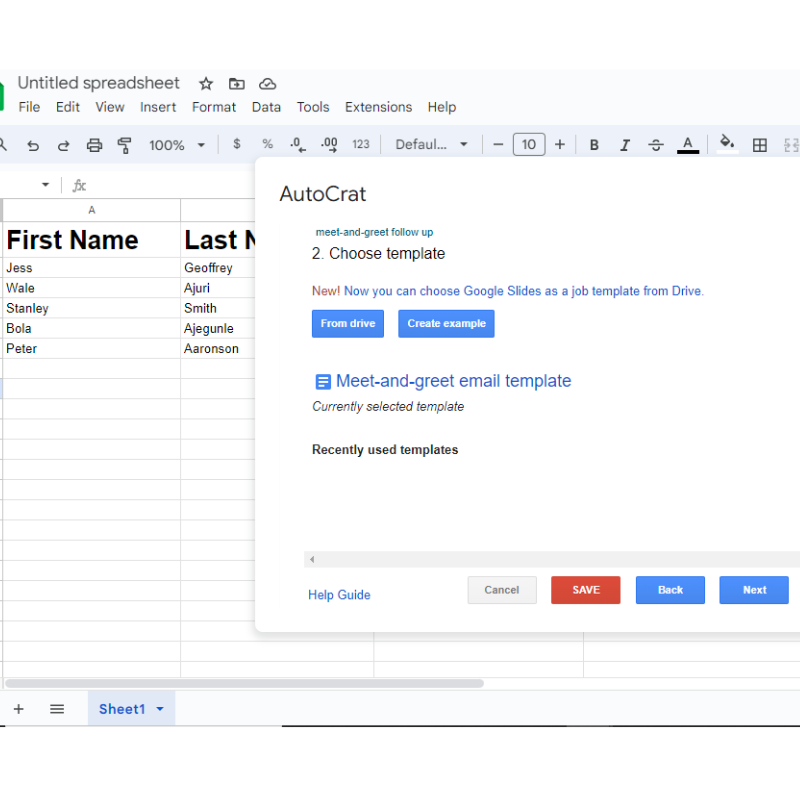Click Cancel in AutoCrat dialog
This screenshot has height=800, width=800.
click(x=502, y=590)
